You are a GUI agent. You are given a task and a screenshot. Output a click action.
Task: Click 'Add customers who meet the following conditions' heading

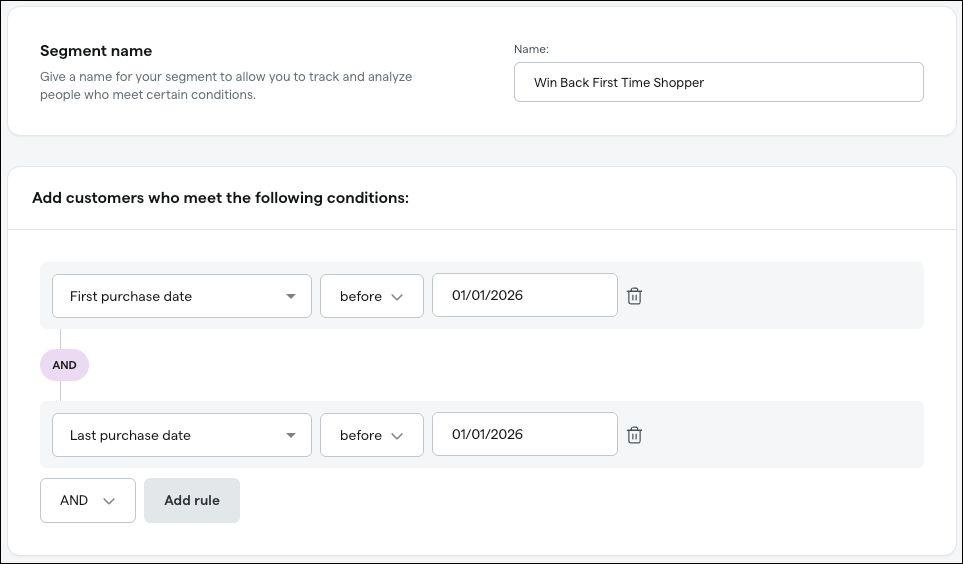220,198
